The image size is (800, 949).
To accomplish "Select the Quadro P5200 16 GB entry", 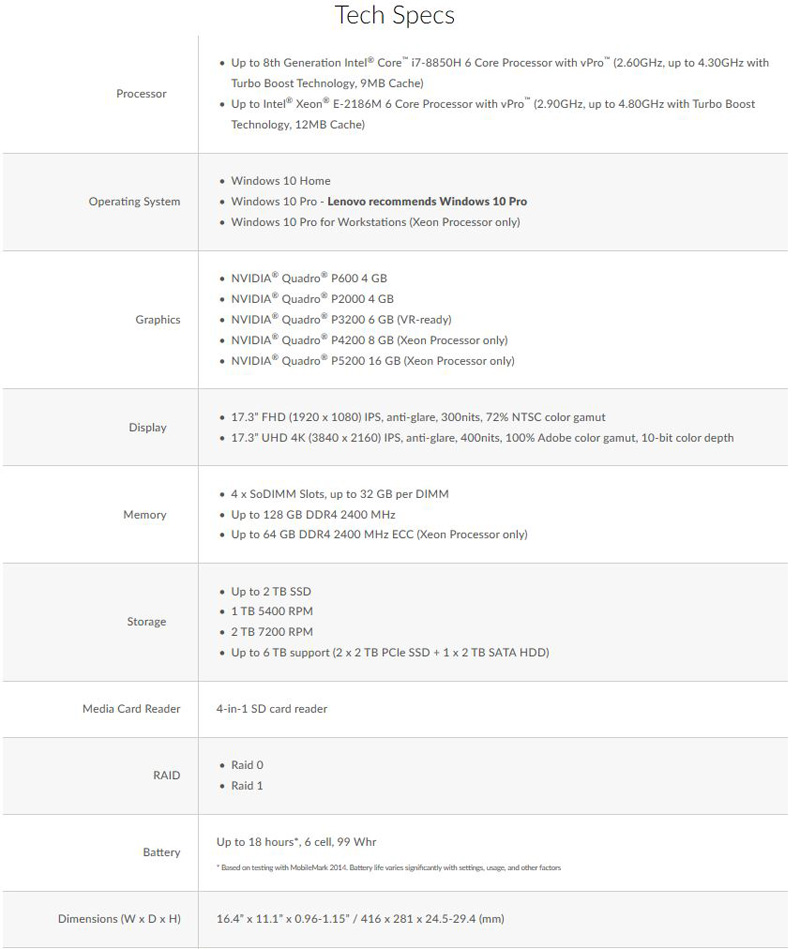I will tap(372, 361).
